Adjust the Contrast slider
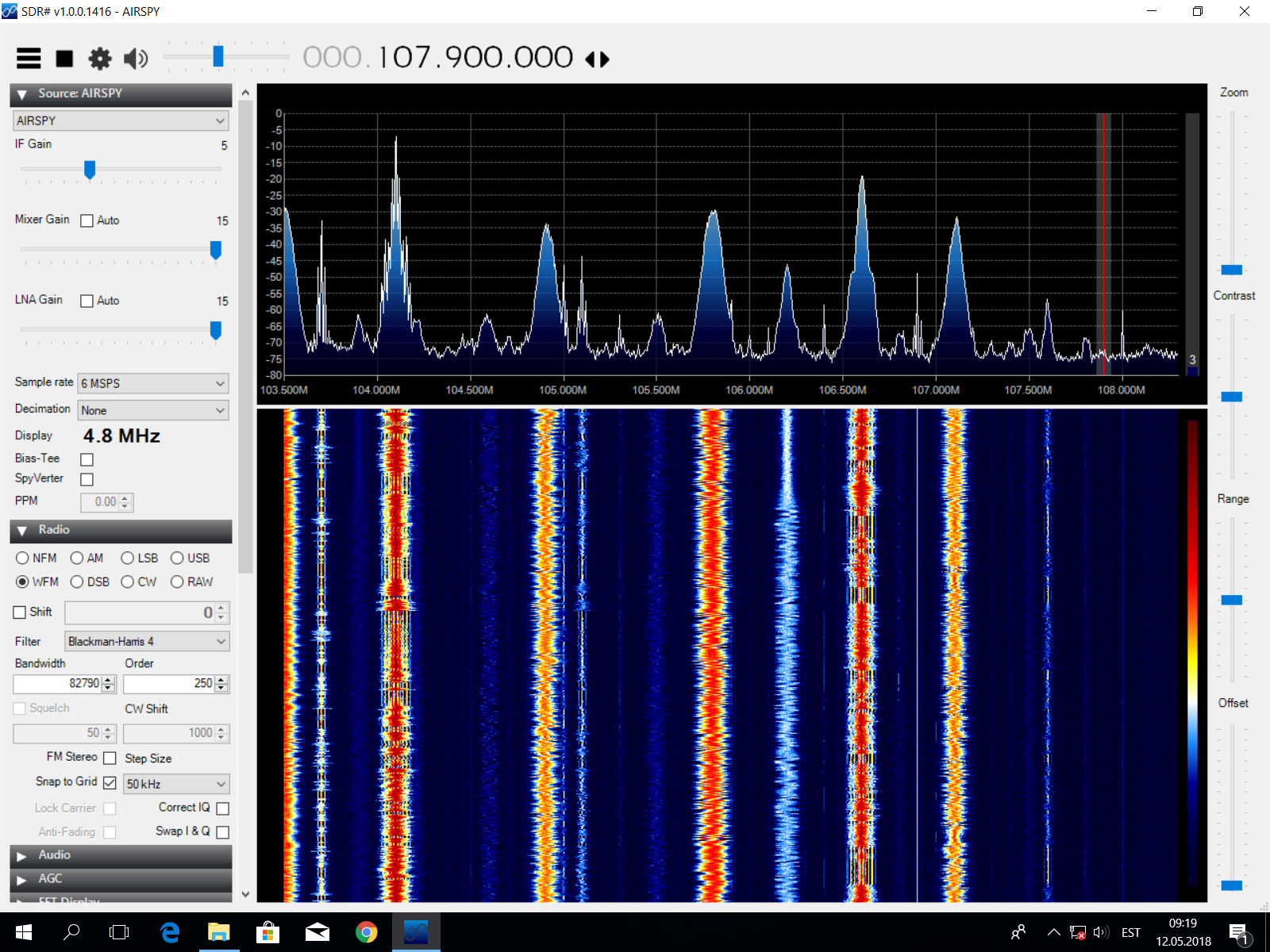This screenshot has width=1270, height=952. [x=1232, y=397]
